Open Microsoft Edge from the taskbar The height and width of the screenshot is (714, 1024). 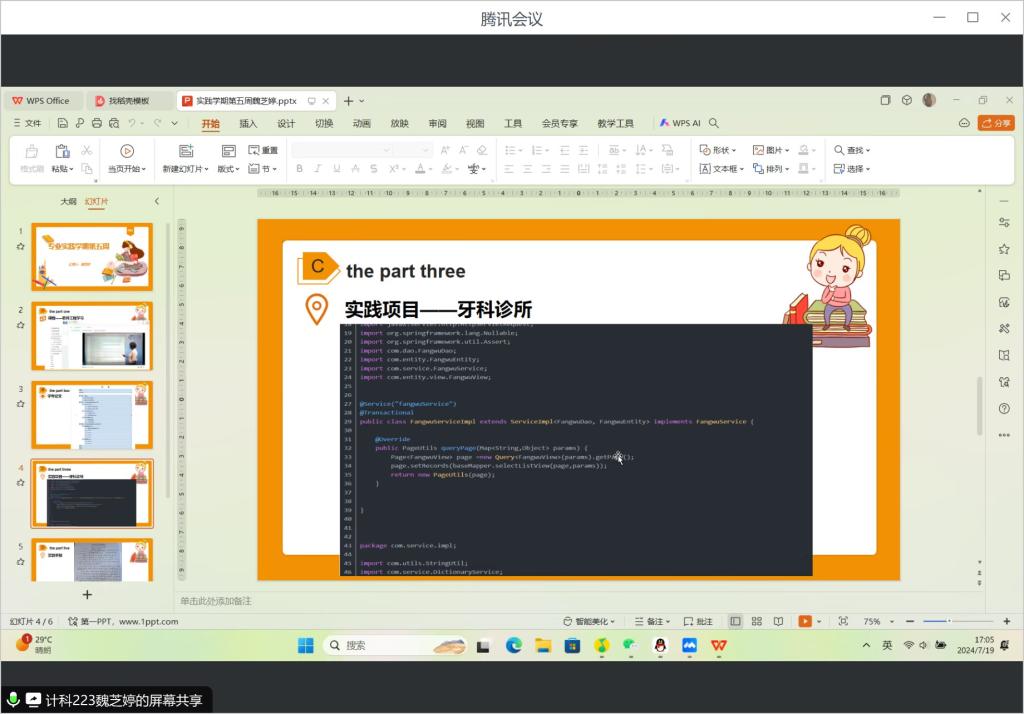pos(513,645)
